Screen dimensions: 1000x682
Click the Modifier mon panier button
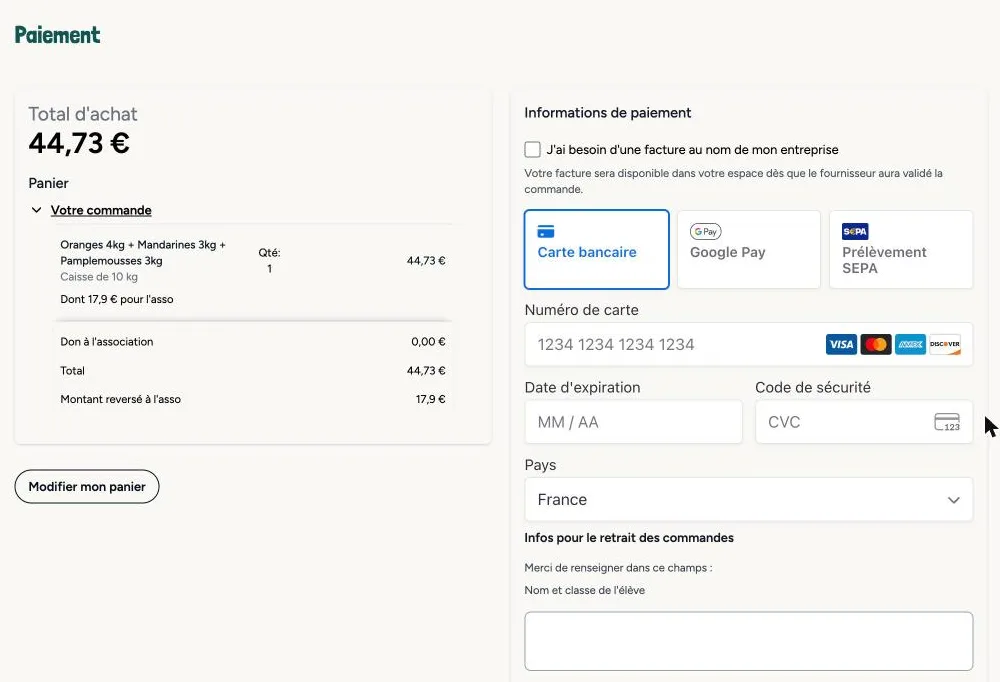[87, 487]
